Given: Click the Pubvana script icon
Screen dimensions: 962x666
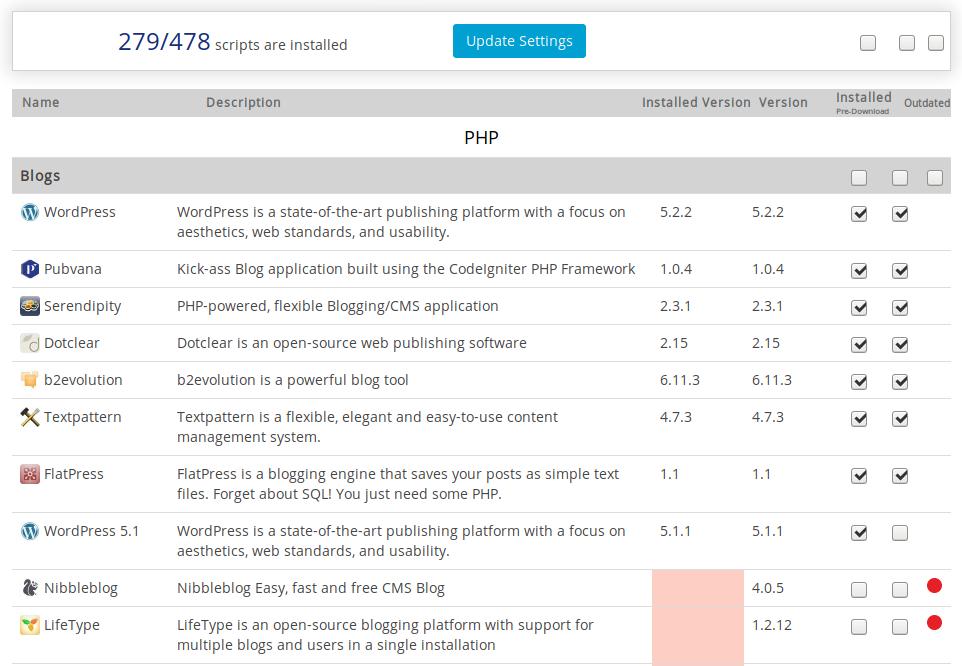Looking at the screenshot, I should coord(30,269).
